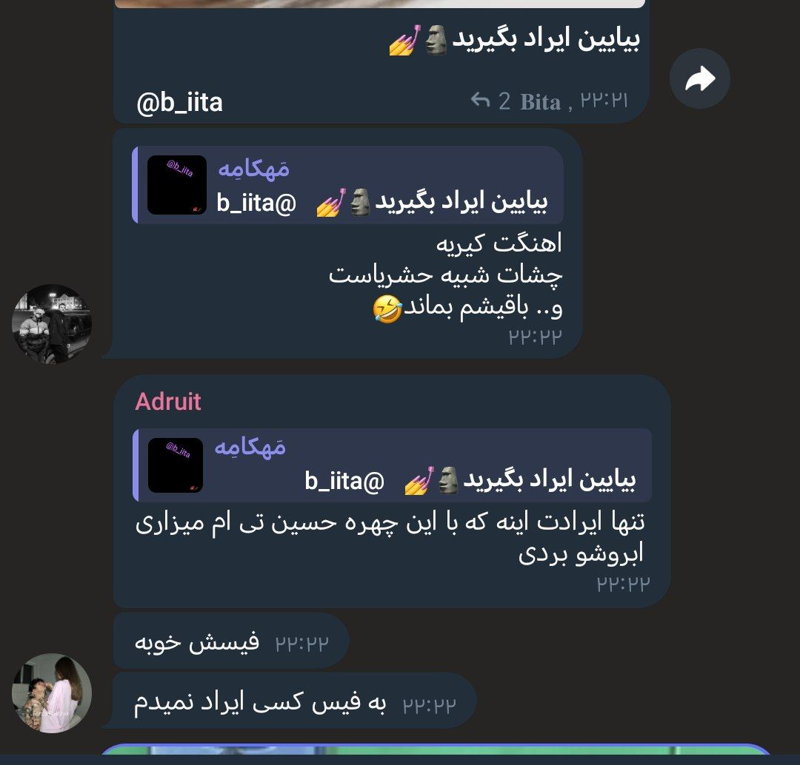Click the rolling laughing emoji

click(388, 309)
